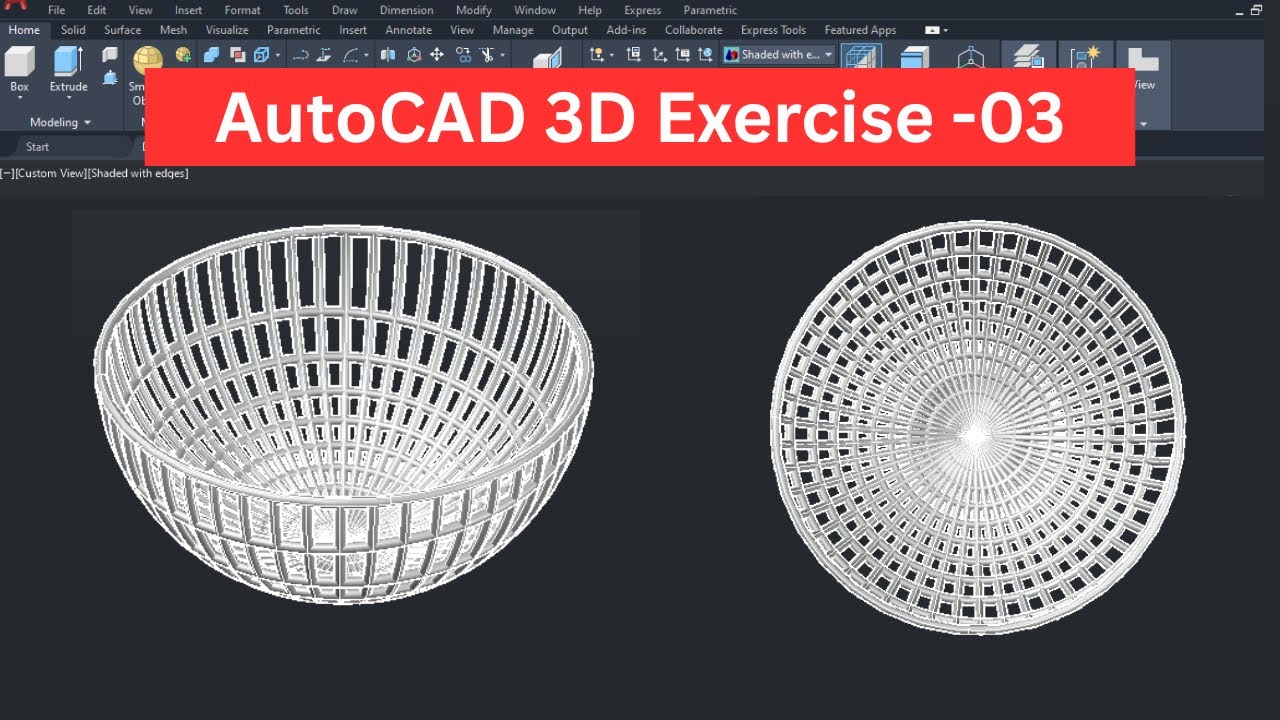Switch to the Collaborate ribbon tab
1280x720 pixels.
click(x=693, y=30)
